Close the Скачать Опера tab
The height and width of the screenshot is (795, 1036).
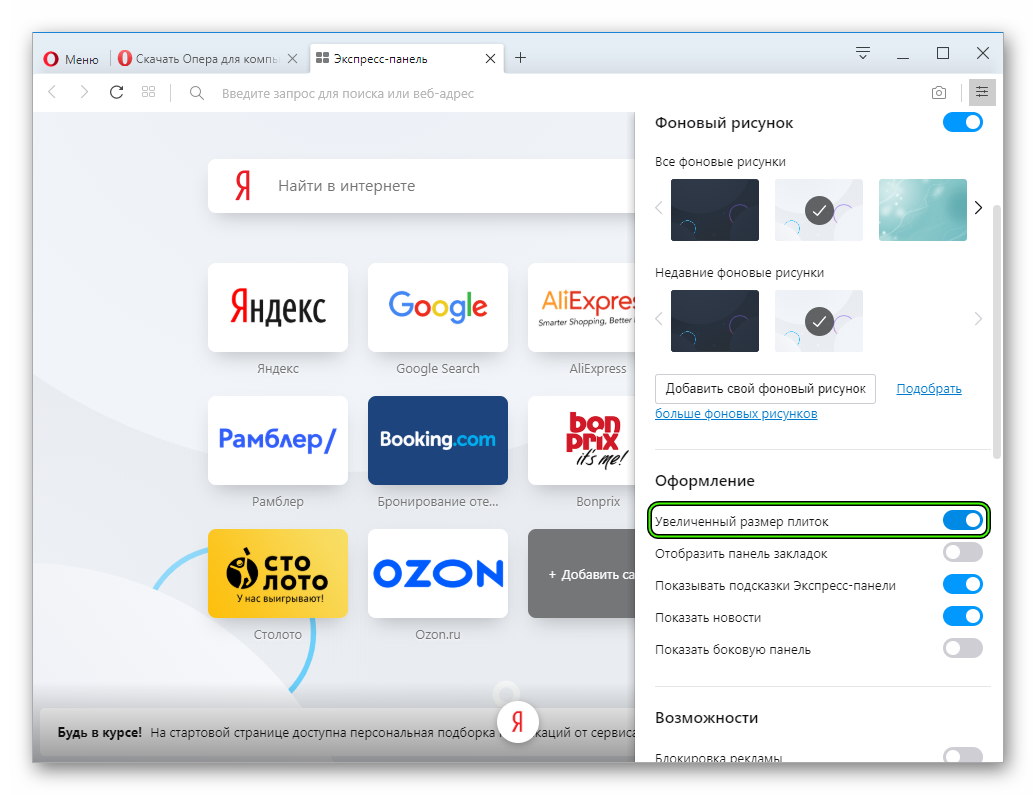point(292,59)
